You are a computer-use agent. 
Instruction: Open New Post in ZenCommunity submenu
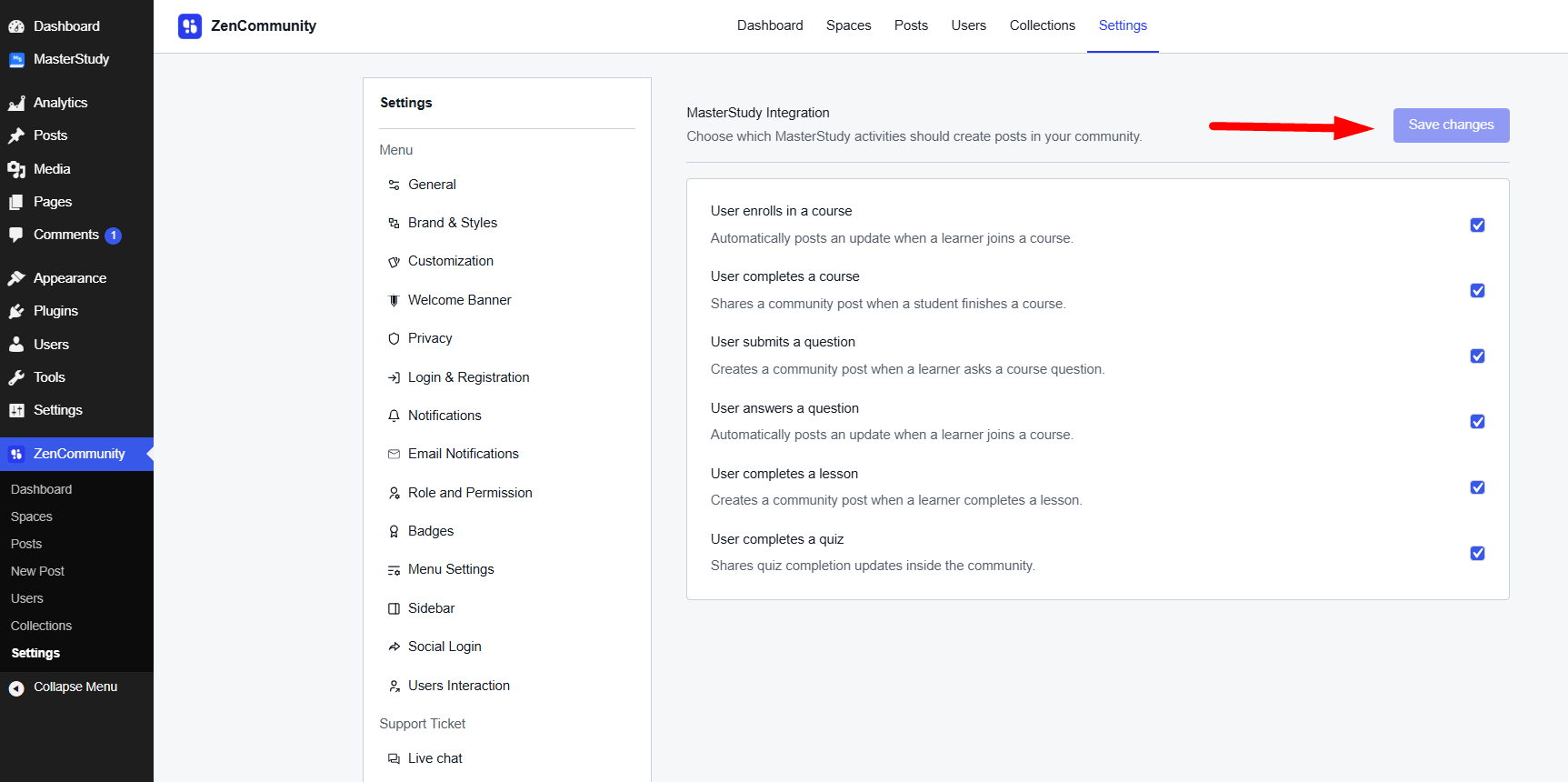pos(37,571)
